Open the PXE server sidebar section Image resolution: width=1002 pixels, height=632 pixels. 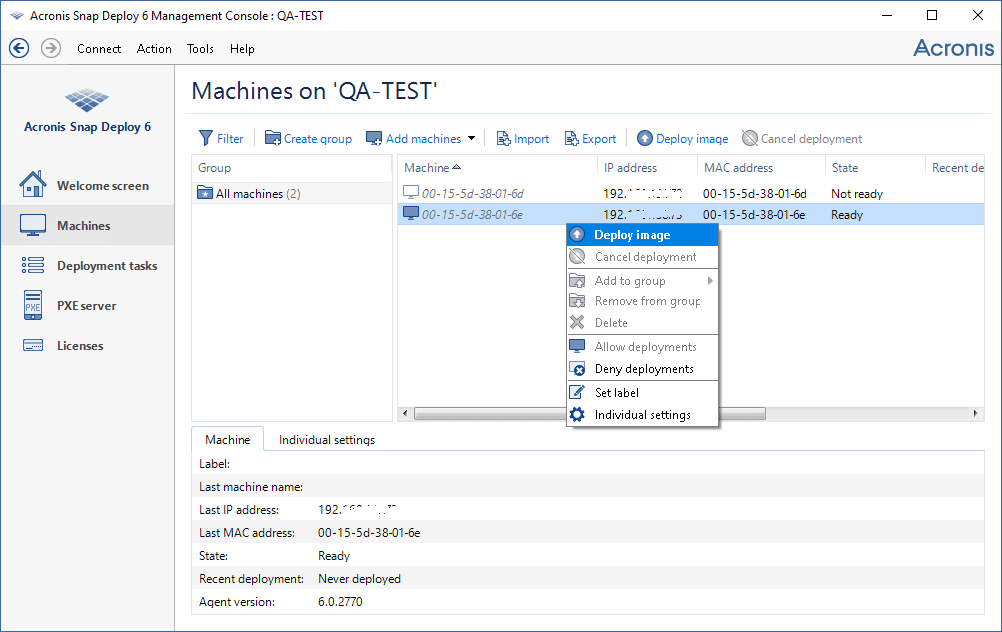click(86, 306)
